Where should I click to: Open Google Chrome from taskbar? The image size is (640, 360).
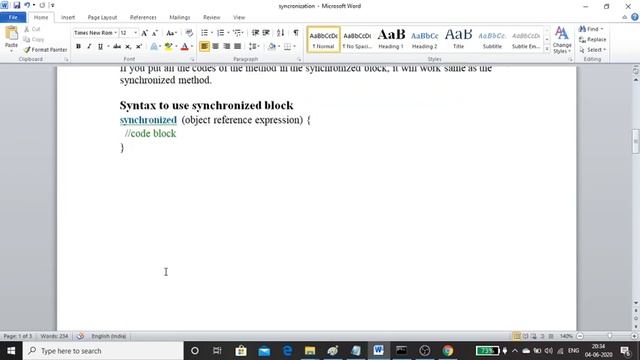pos(448,351)
